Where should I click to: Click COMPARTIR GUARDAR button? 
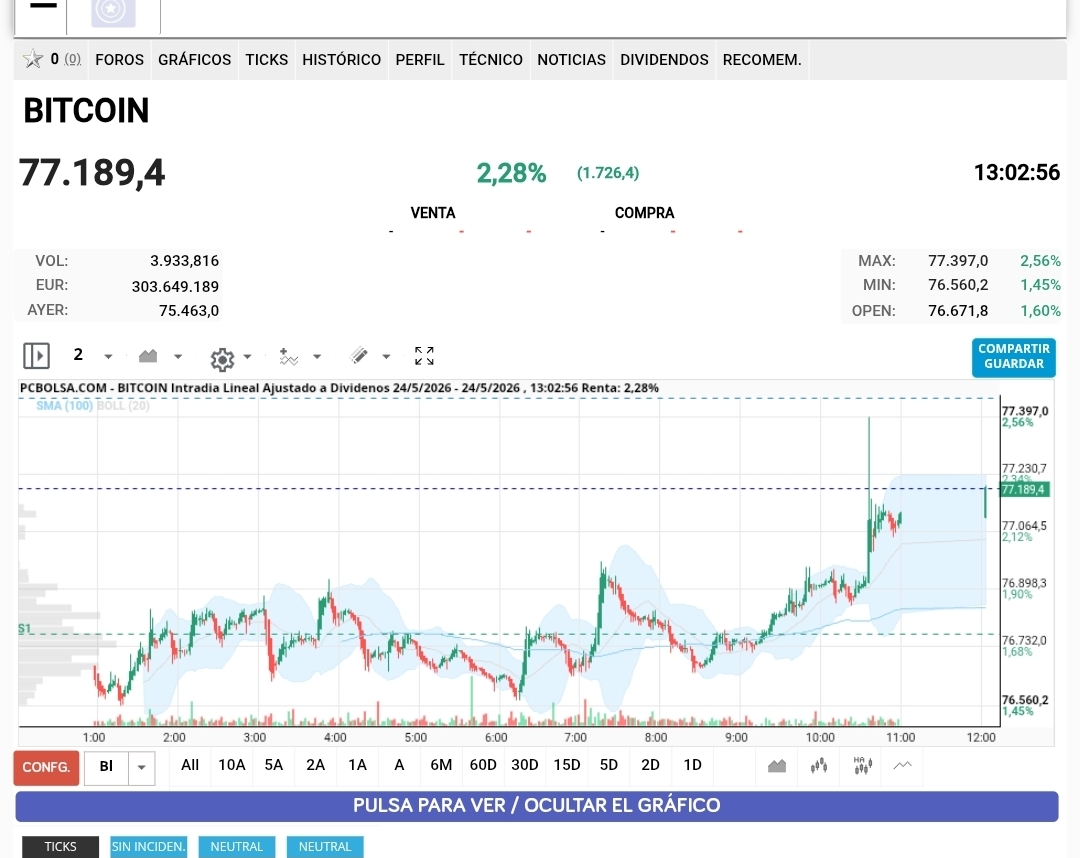[x=1014, y=357]
